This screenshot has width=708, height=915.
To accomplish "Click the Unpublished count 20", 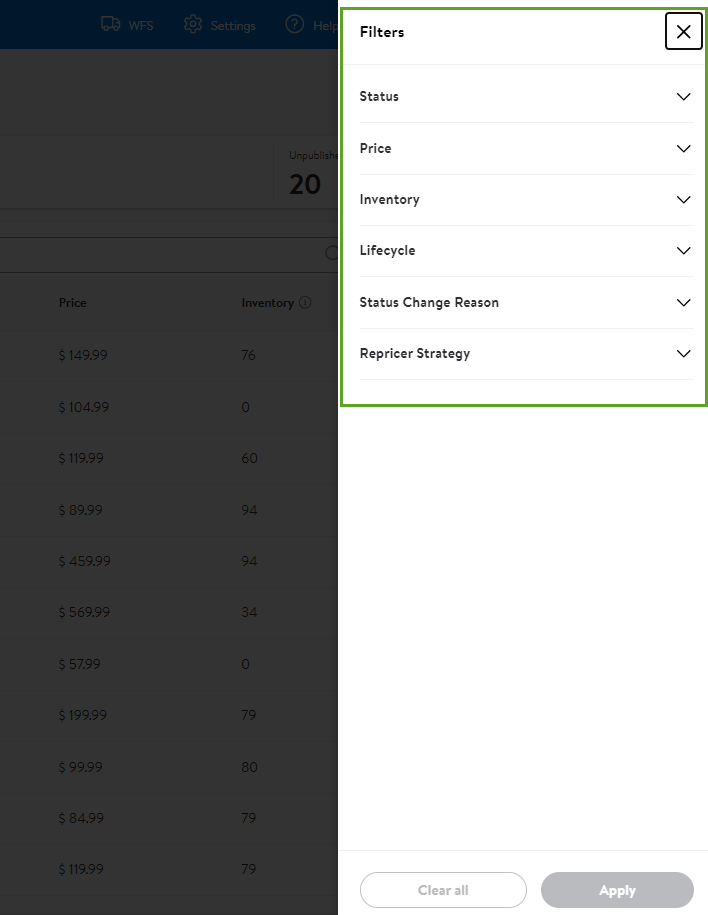I will click(305, 184).
